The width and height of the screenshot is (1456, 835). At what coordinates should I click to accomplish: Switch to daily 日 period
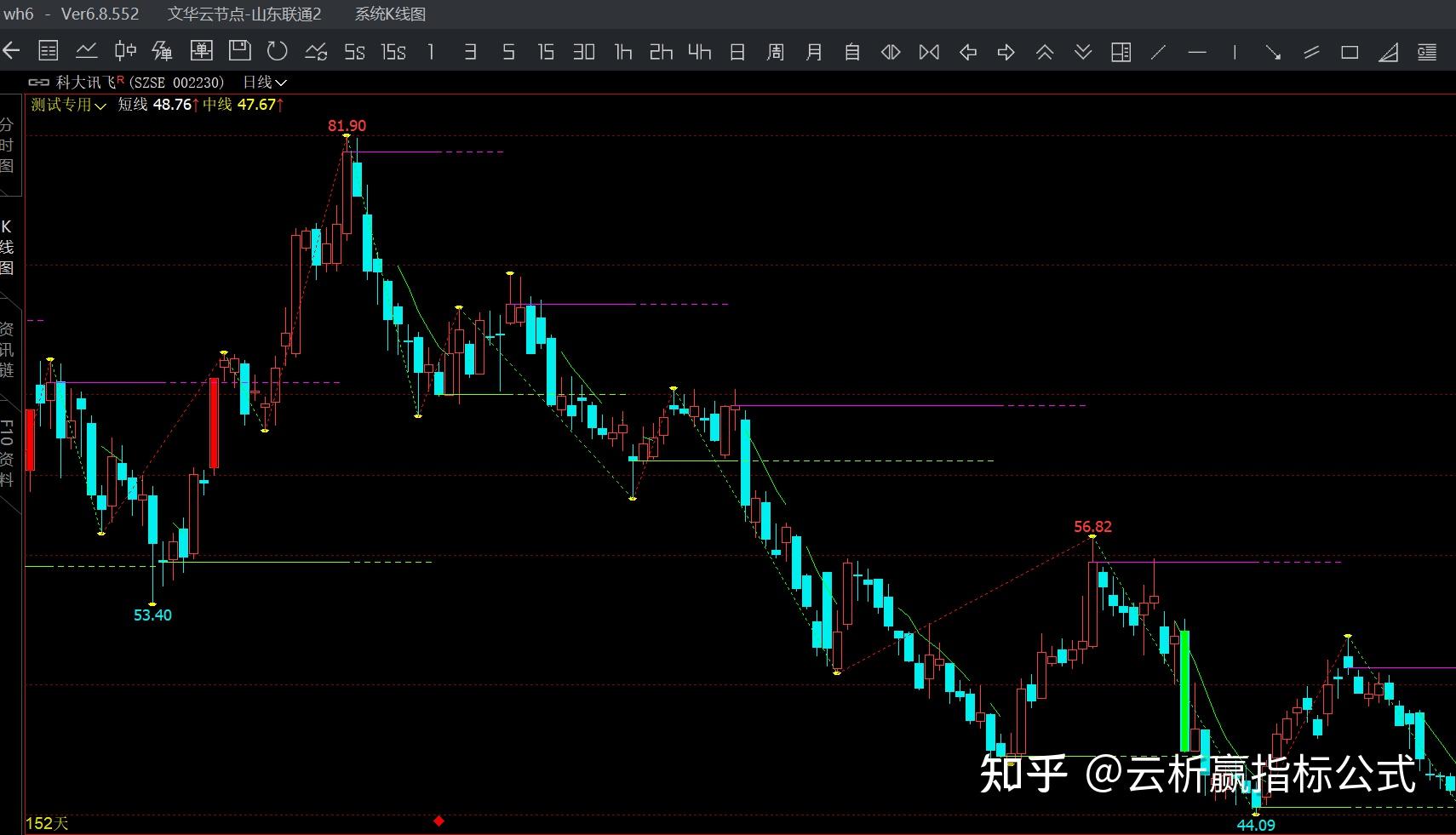click(x=737, y=52)
